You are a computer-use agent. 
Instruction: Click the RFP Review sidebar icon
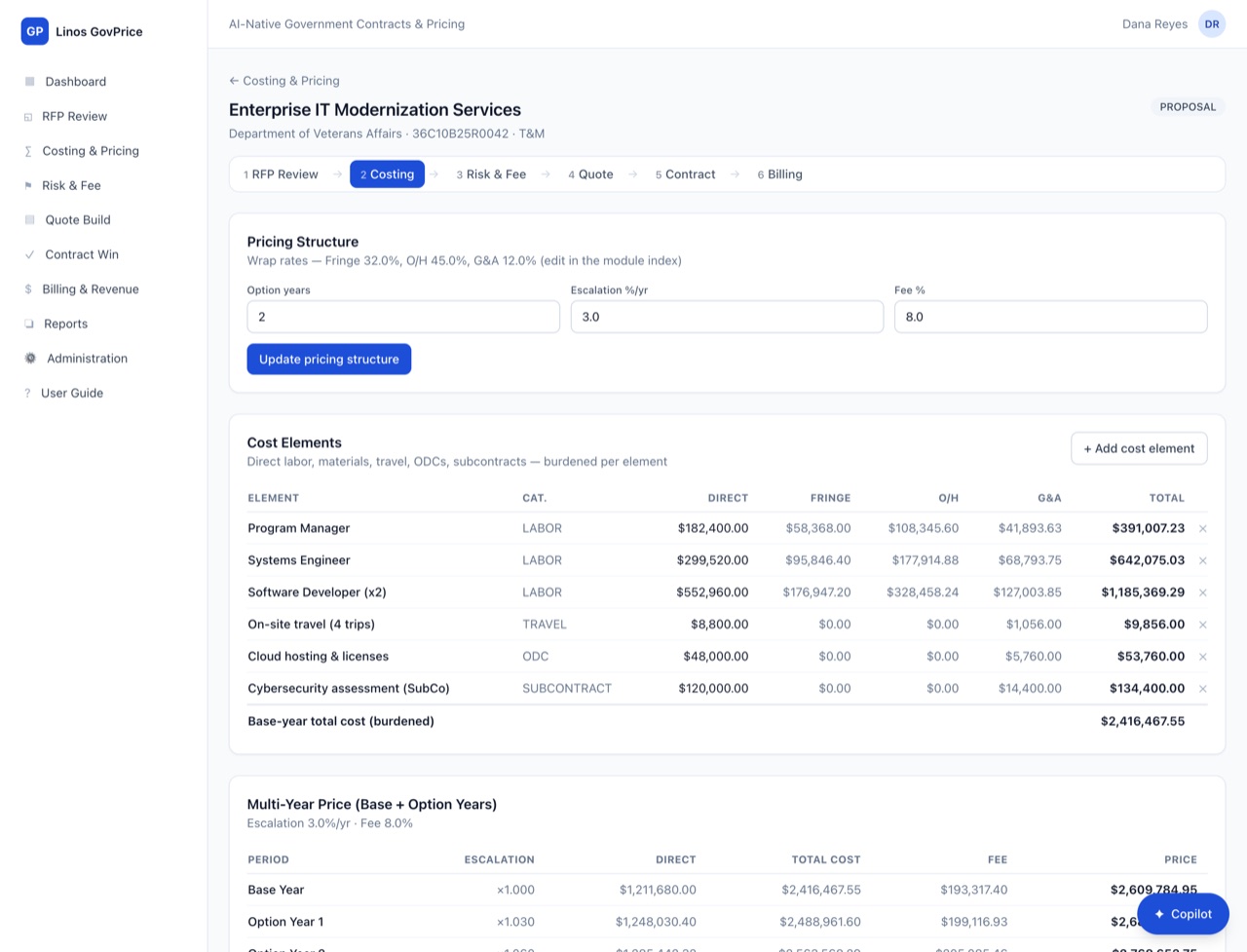pos(28,116)
